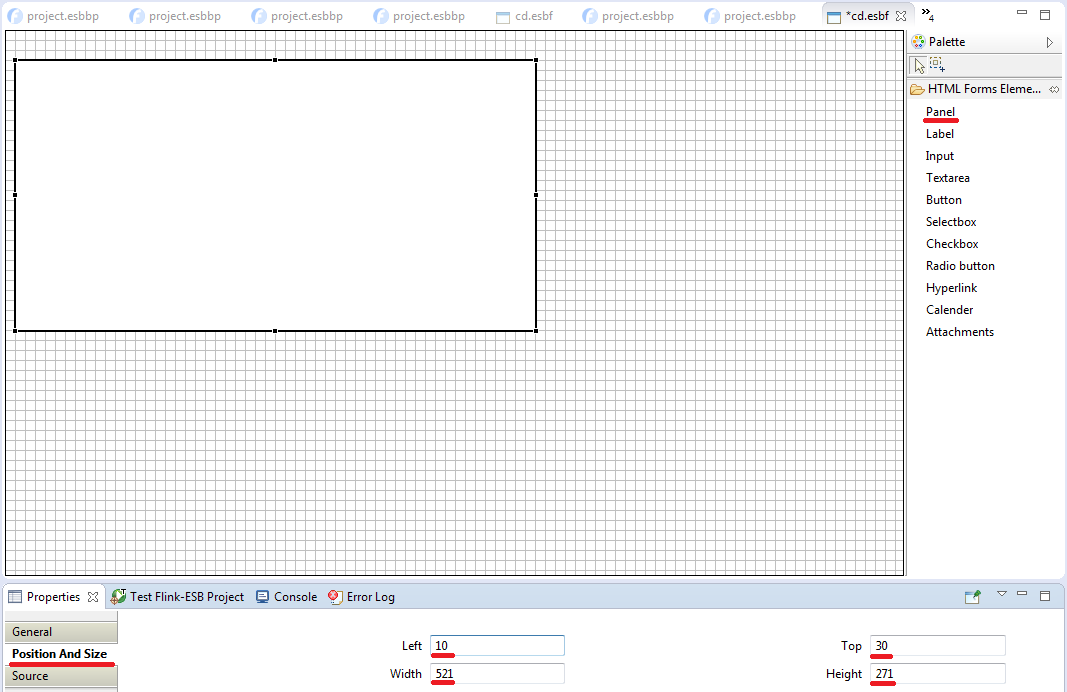Screen dimensions: 1067x692
Task: Activate the Marquee selection tool
Action: click(937, 66)
